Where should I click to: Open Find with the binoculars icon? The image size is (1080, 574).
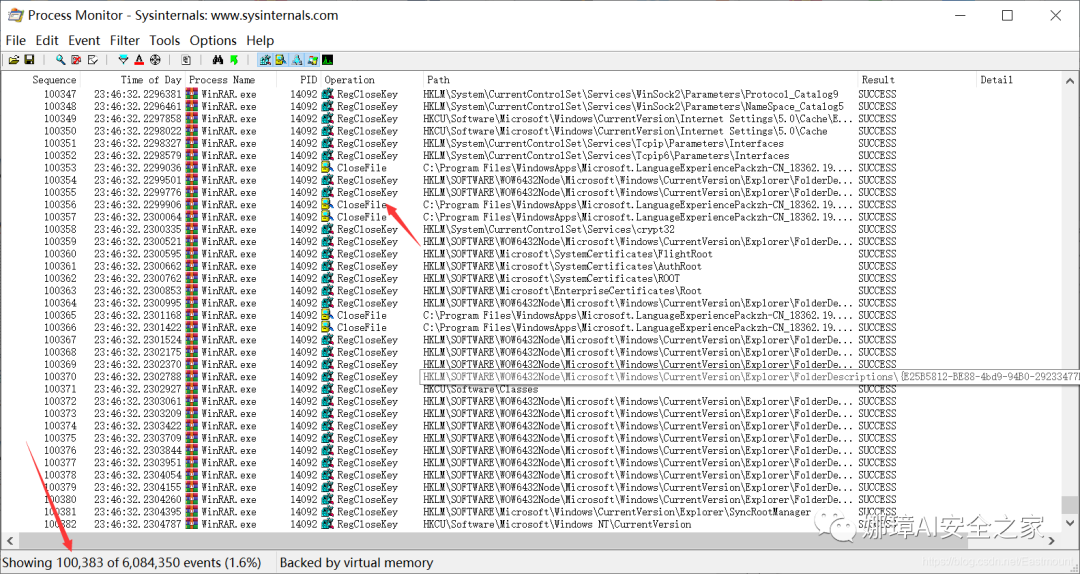[218, 60]
